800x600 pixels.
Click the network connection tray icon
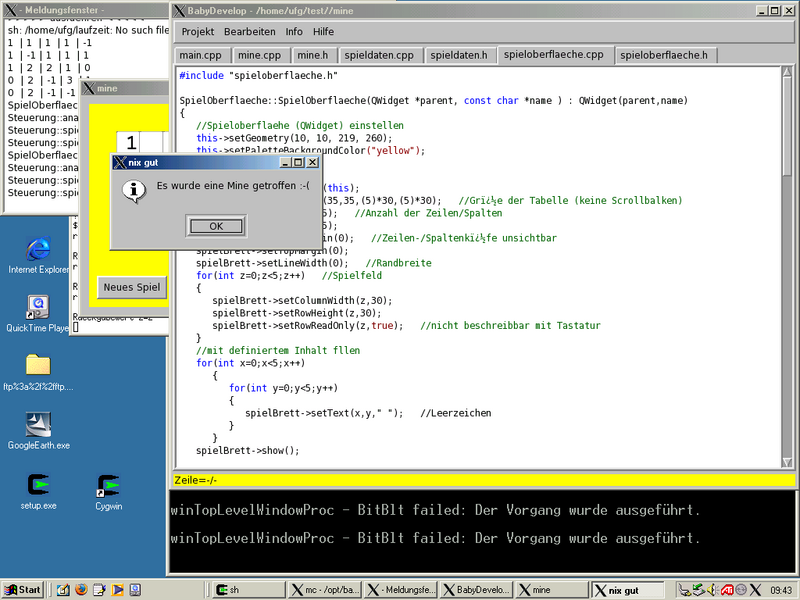(684, 590)
